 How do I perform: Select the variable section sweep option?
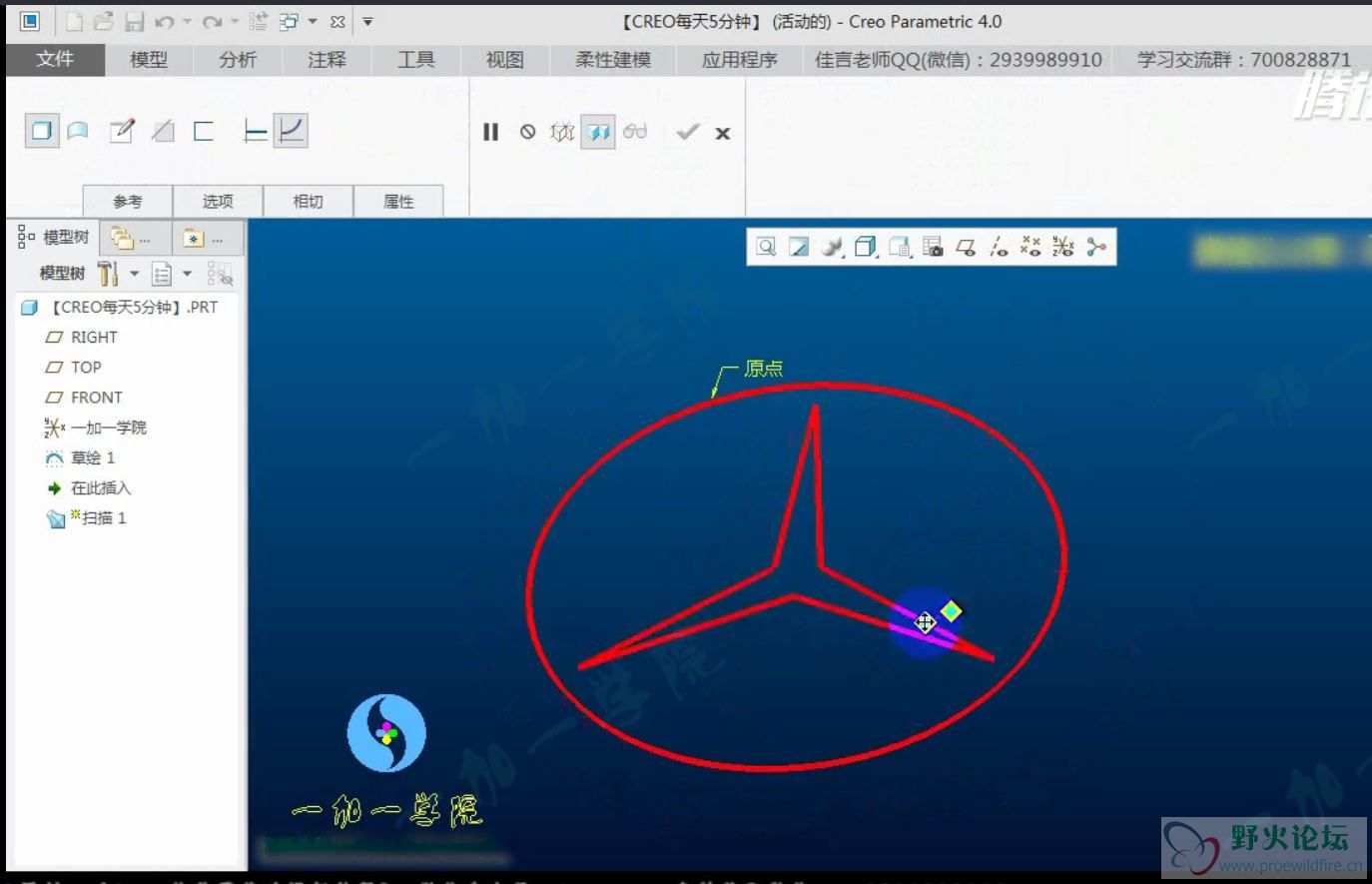[x=291, y=131]
